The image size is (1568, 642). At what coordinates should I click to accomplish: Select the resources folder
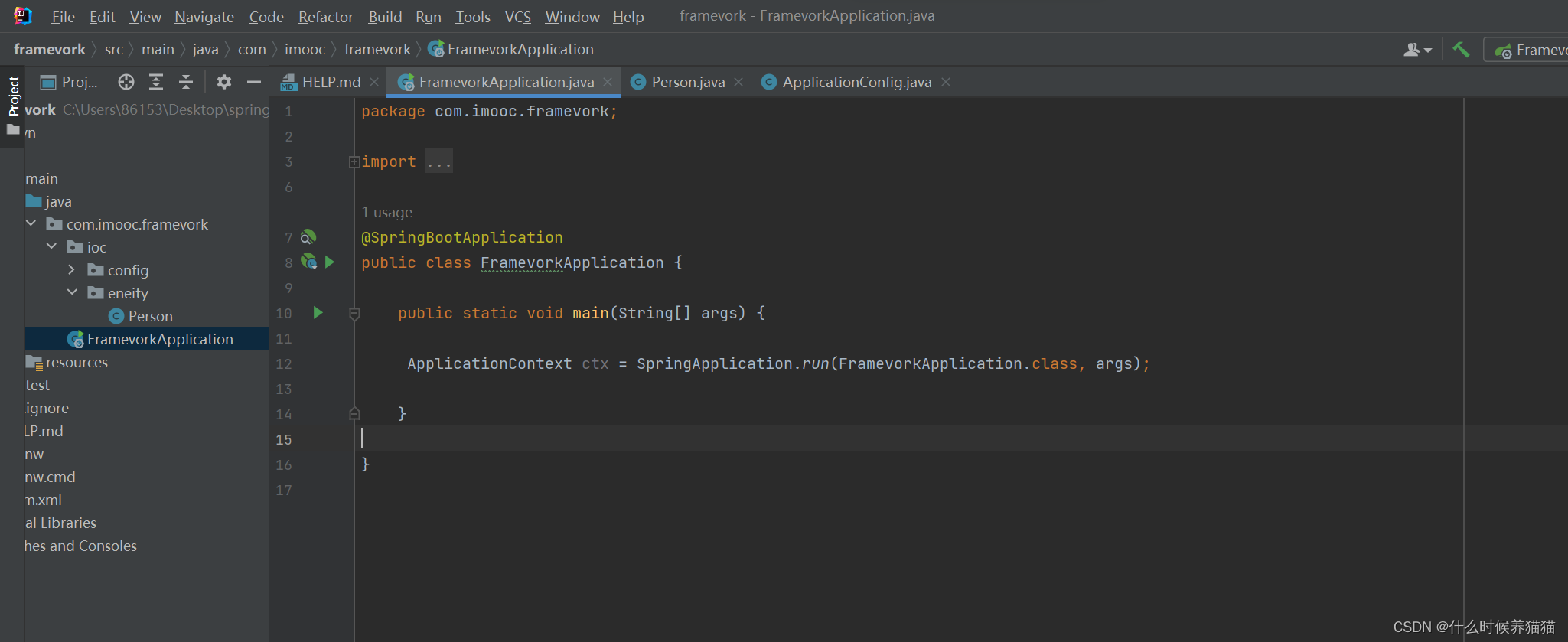[x=67, y=362]
